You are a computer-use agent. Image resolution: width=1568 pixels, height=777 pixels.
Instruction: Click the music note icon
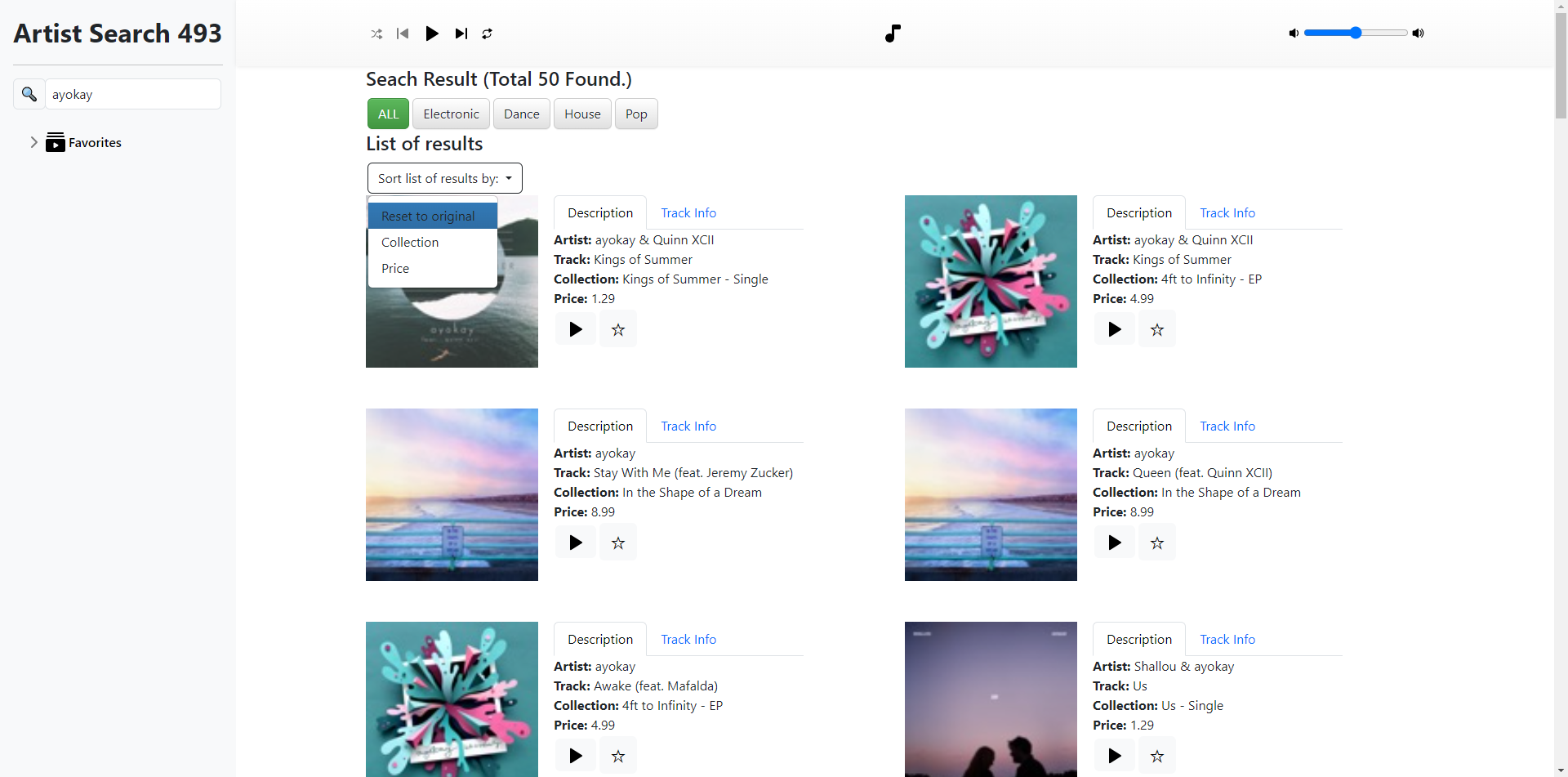tap(893, 33)
